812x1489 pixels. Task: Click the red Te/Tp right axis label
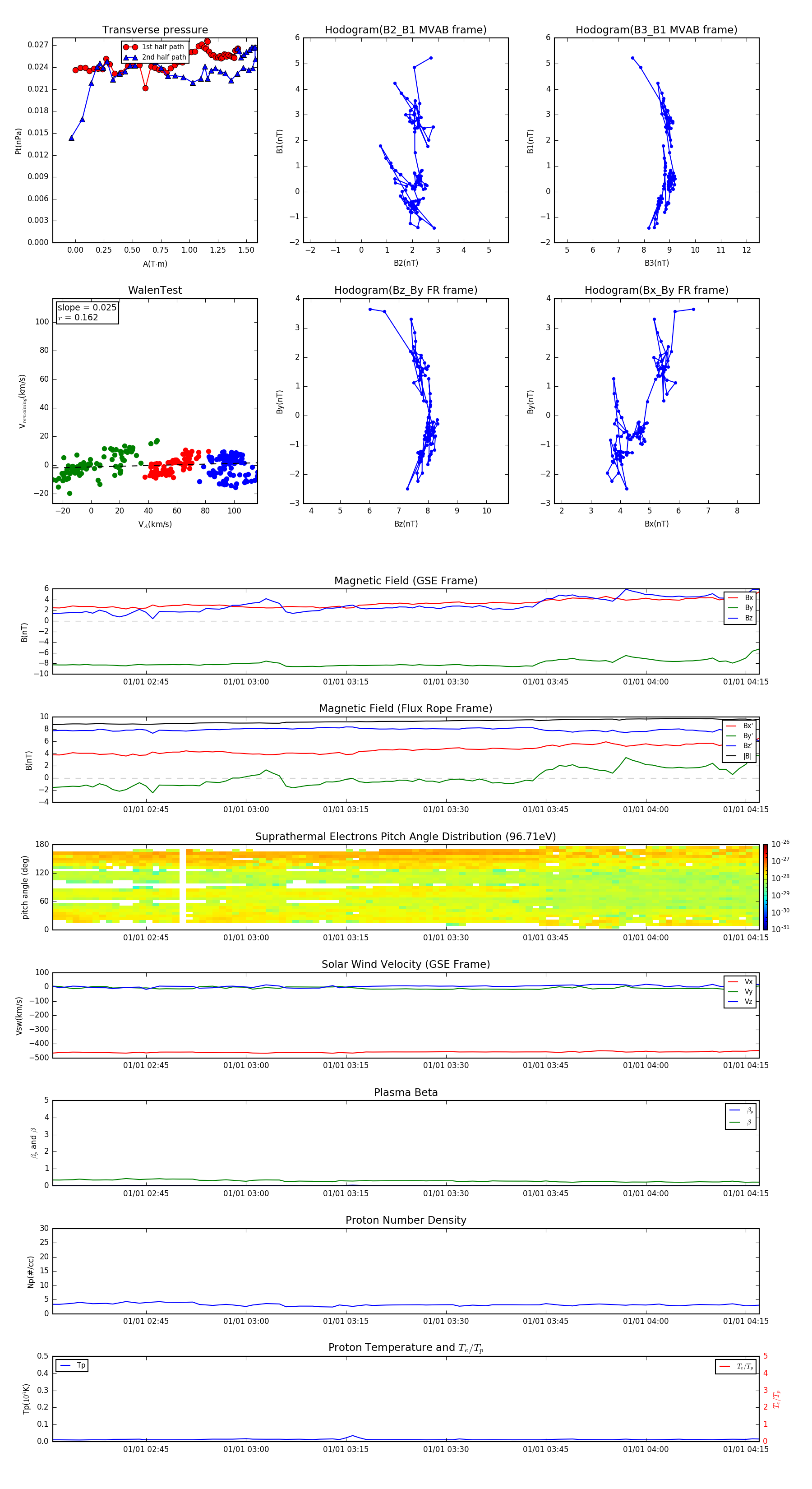click(776, 1399)
